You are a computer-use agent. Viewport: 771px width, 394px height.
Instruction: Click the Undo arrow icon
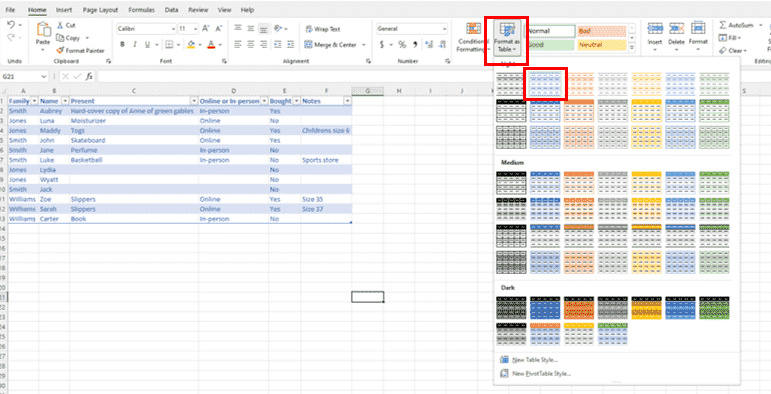11,25
